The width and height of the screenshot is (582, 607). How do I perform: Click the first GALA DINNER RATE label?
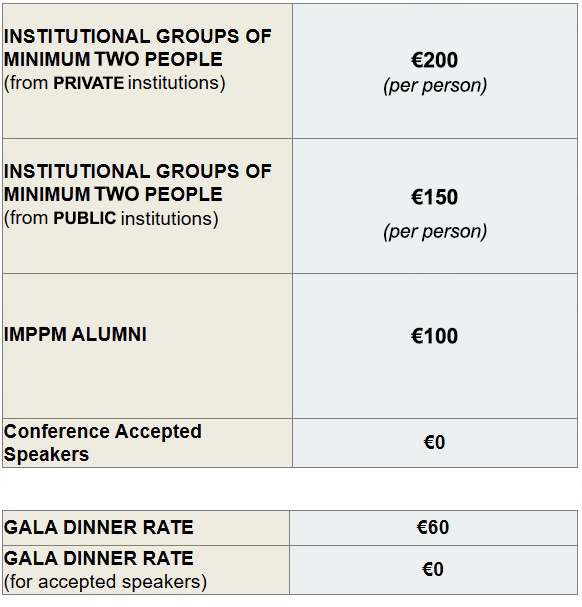tap(99, 527)
